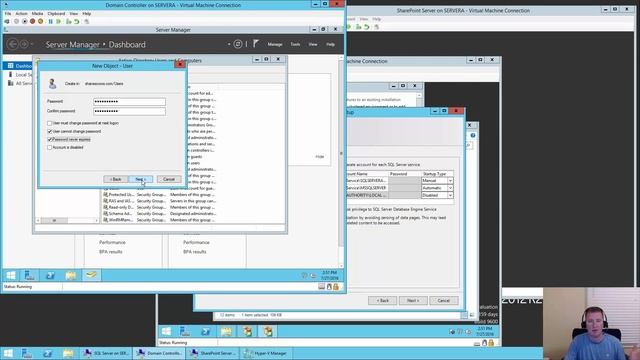The height and width of the screenshot is (360, 640).
Task: Click the orange Save state icon in Domain Controller toolbar
Action: click(40, 21)
